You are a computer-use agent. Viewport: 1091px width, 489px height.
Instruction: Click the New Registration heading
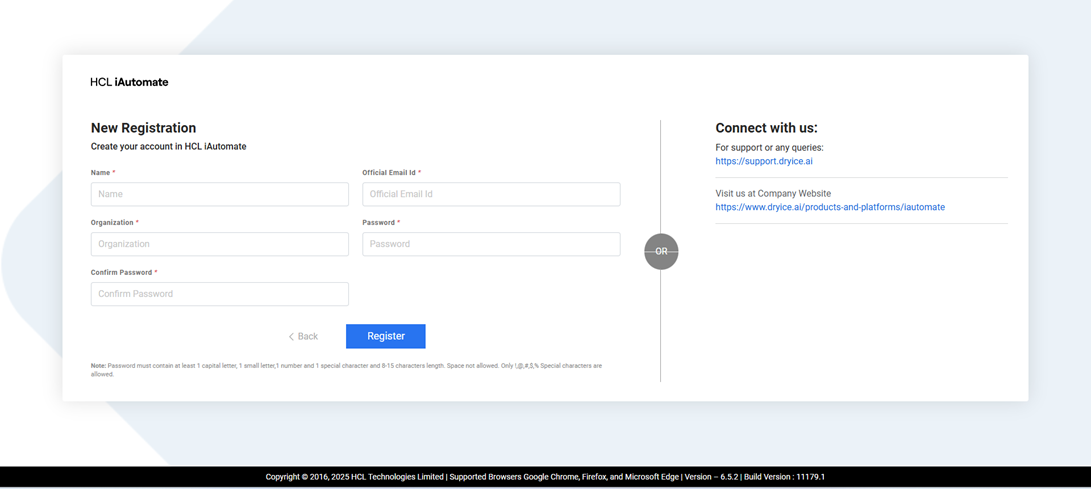coord(143,128)
